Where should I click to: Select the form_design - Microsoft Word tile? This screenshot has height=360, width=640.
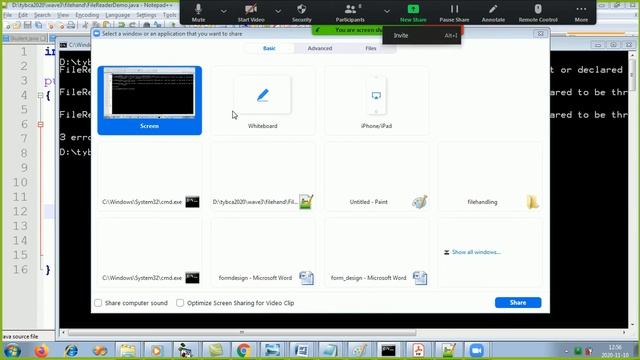(x=376, y=252)
